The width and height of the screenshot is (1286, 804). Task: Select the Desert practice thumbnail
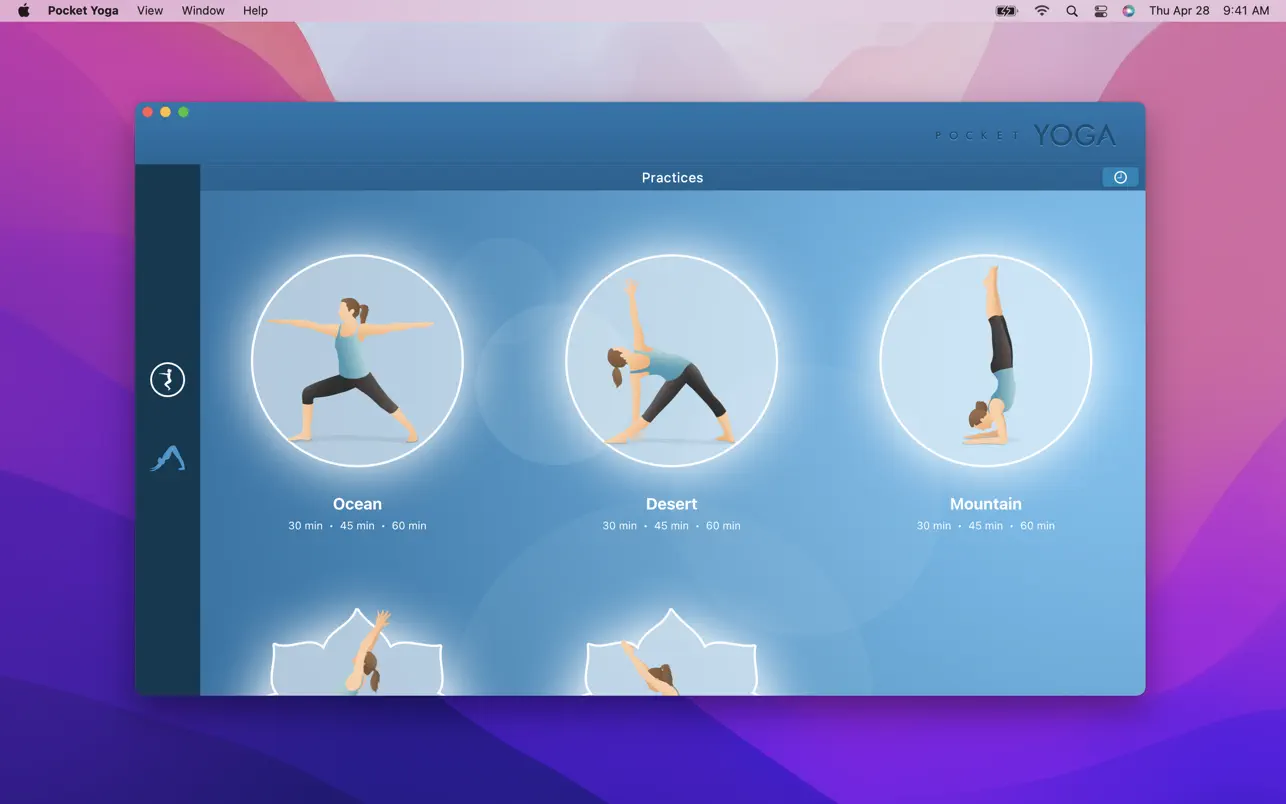pos(671,361)
